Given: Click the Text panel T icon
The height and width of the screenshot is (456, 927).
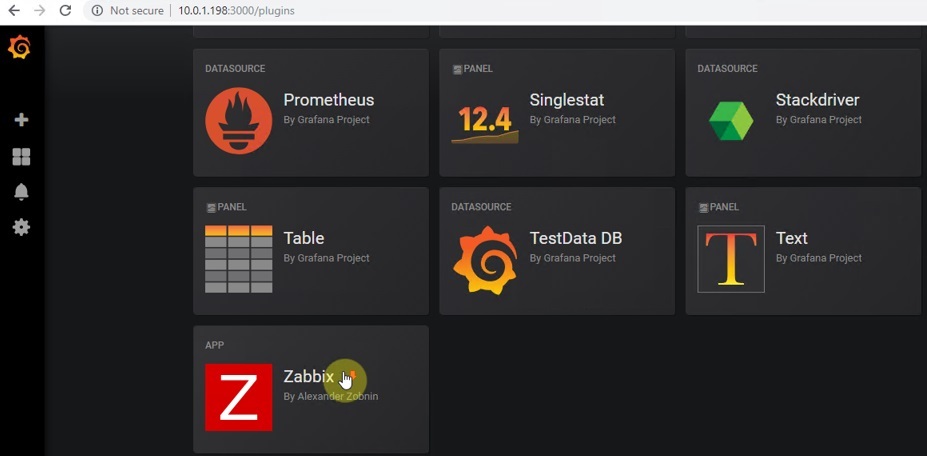Looking at the screenshot, I should [731, 259].
